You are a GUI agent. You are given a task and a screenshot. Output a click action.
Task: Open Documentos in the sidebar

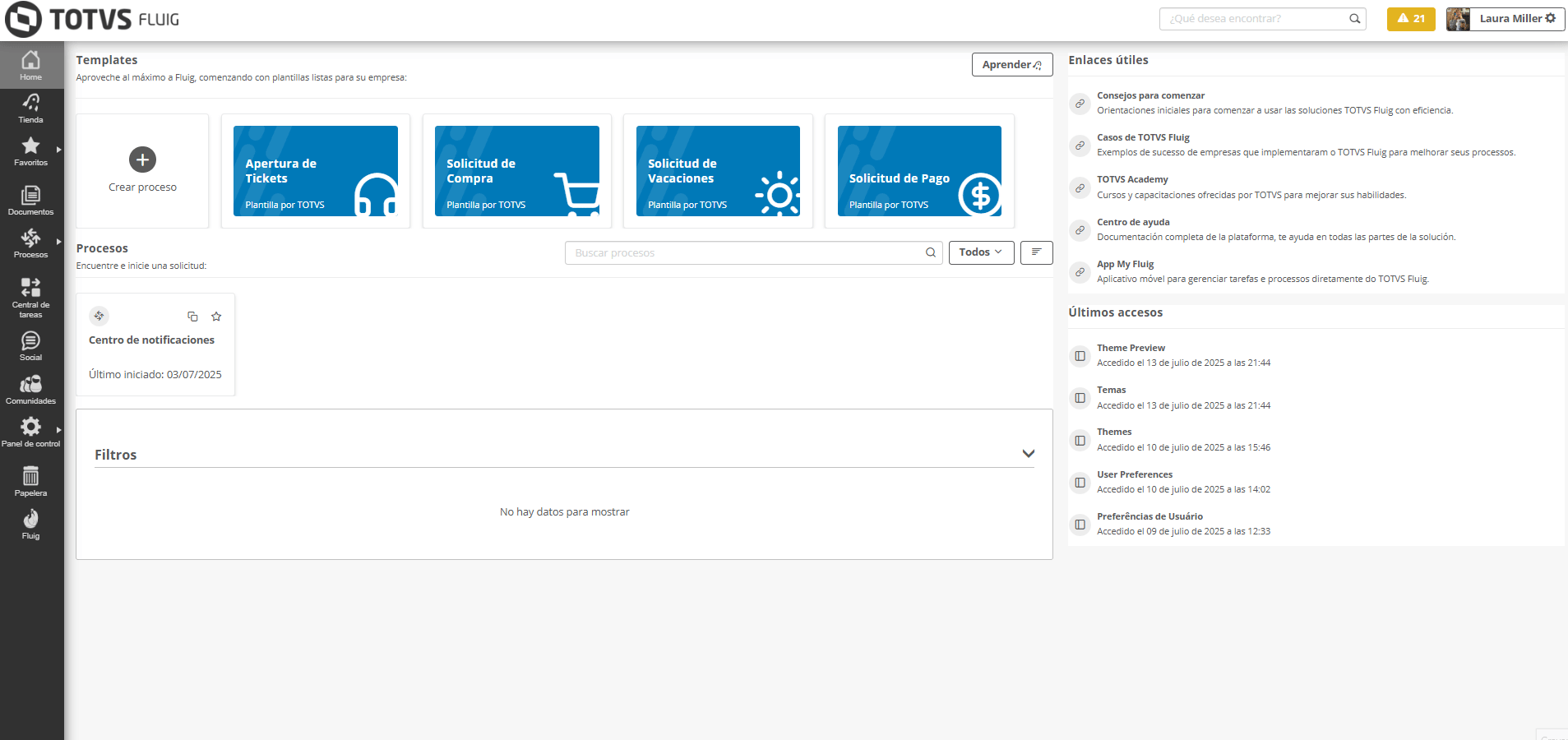(31, 201)
